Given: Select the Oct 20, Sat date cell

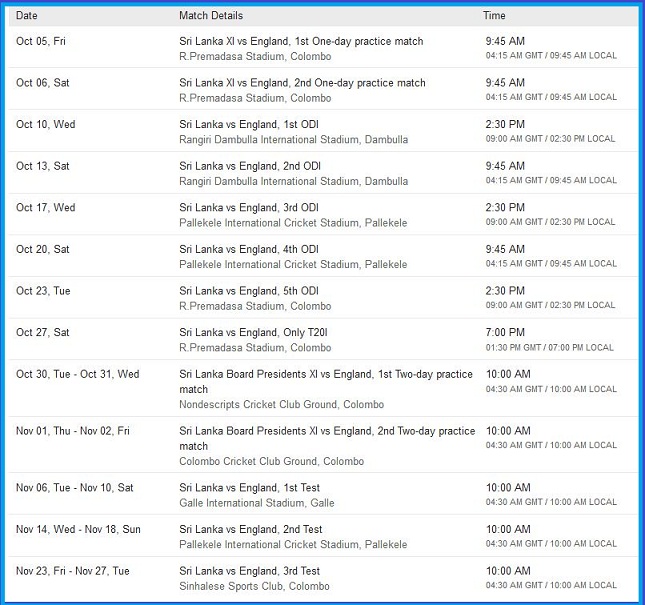Looking at the screenshot, I should 43,249.
